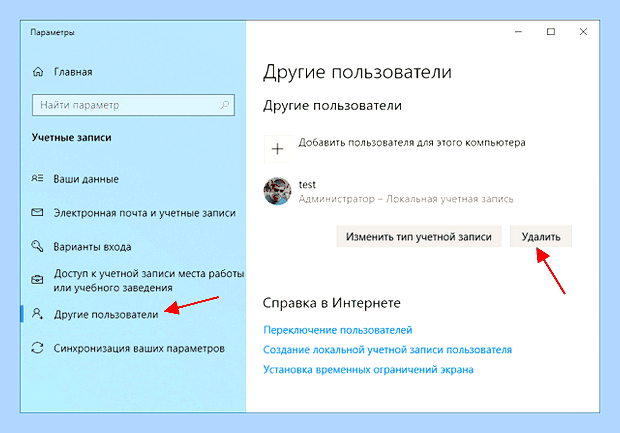Open Установка временных ограничений экрана link

coord(368,369)
